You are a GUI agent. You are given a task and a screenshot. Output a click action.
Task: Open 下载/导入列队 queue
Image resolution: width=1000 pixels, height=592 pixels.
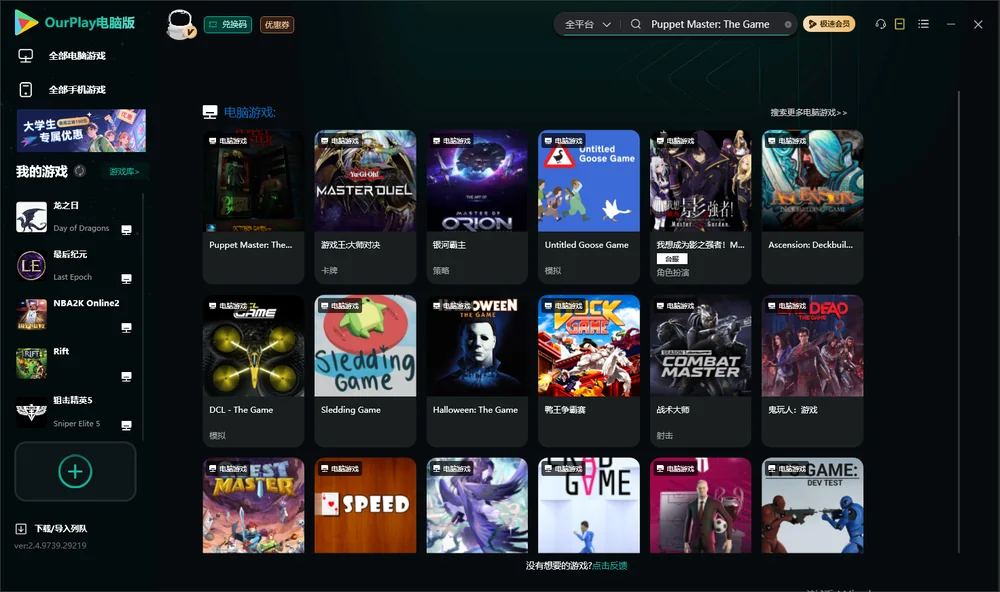(61, 529)
